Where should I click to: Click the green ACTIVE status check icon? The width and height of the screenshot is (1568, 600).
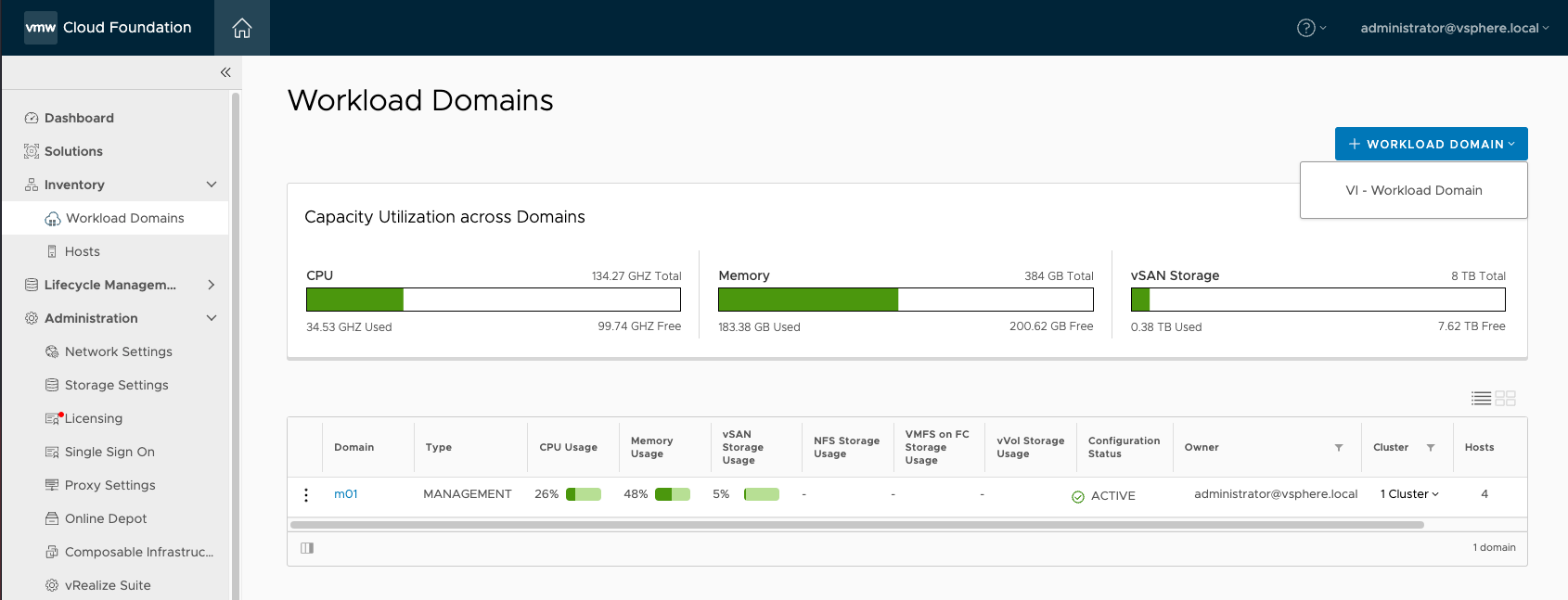(1078, 497)
